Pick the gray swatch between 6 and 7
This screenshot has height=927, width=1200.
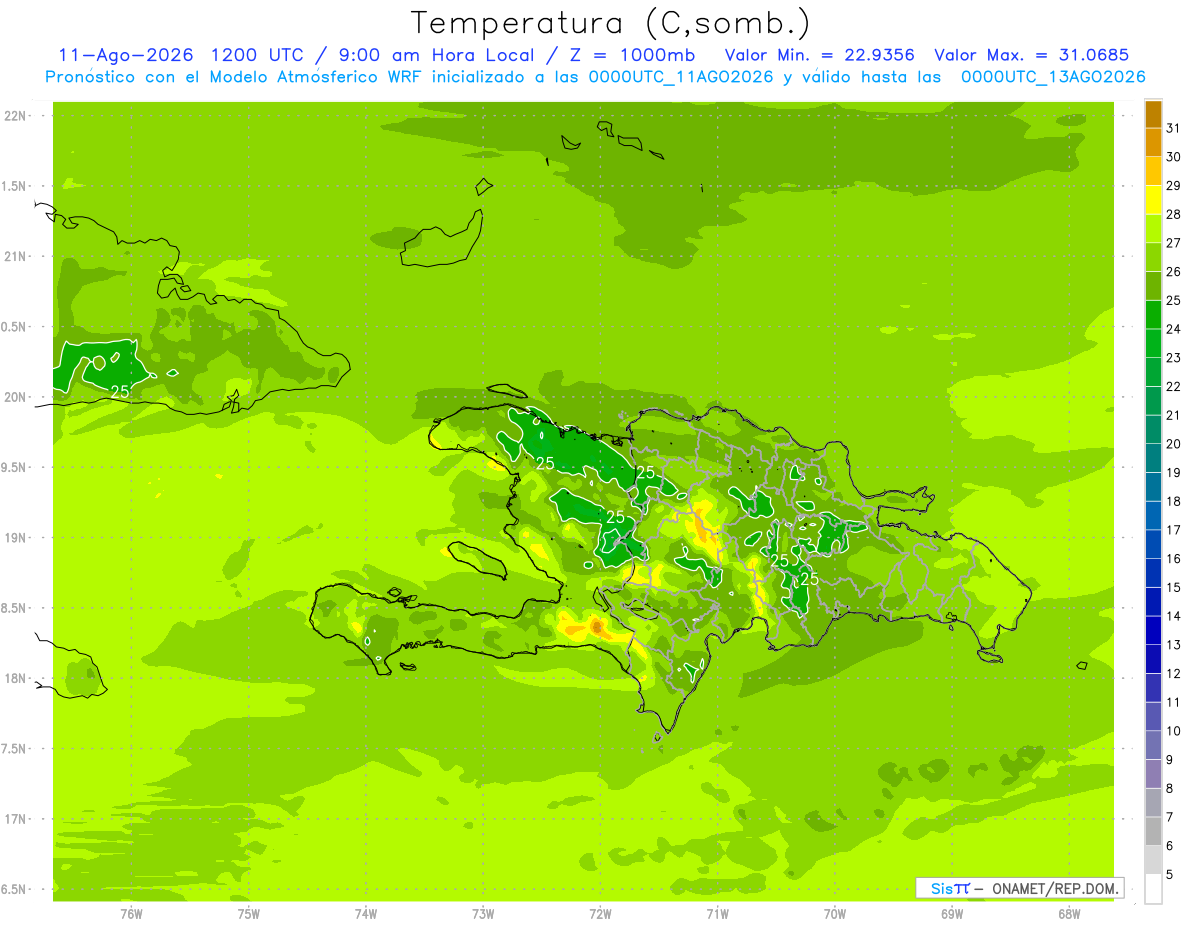[x=1153, y=832]
